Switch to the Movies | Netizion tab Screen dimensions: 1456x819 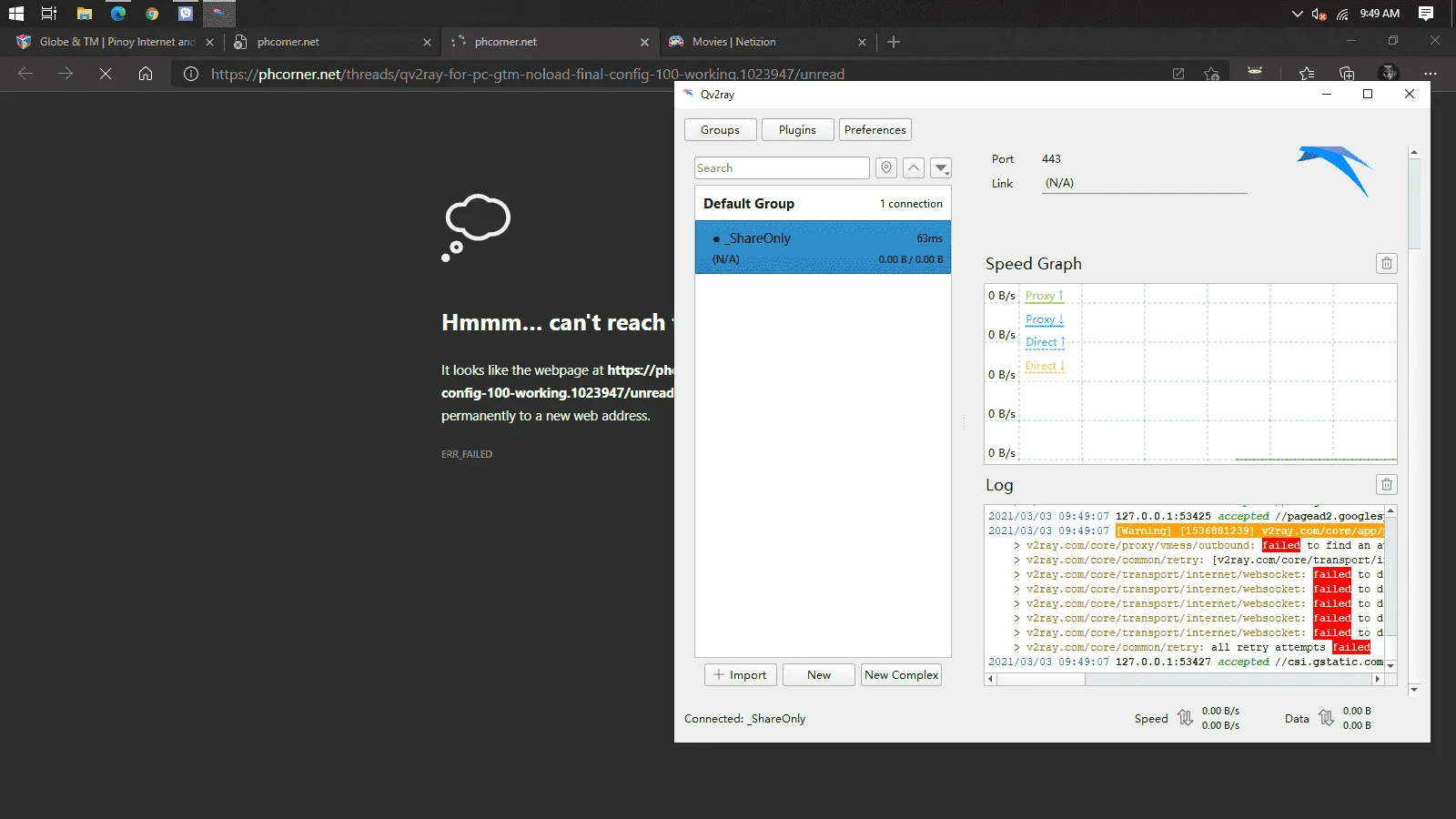point(767,42)
